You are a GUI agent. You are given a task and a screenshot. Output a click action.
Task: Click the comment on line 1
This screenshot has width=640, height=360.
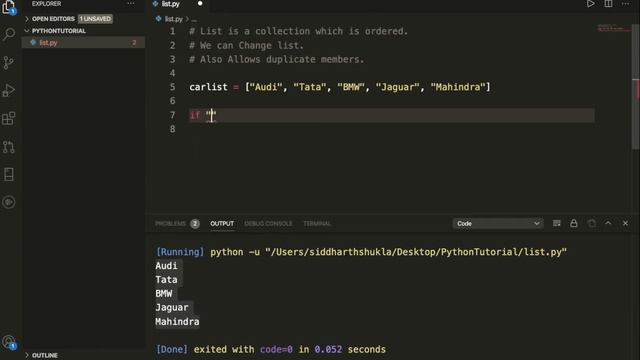tap(298, 31)
